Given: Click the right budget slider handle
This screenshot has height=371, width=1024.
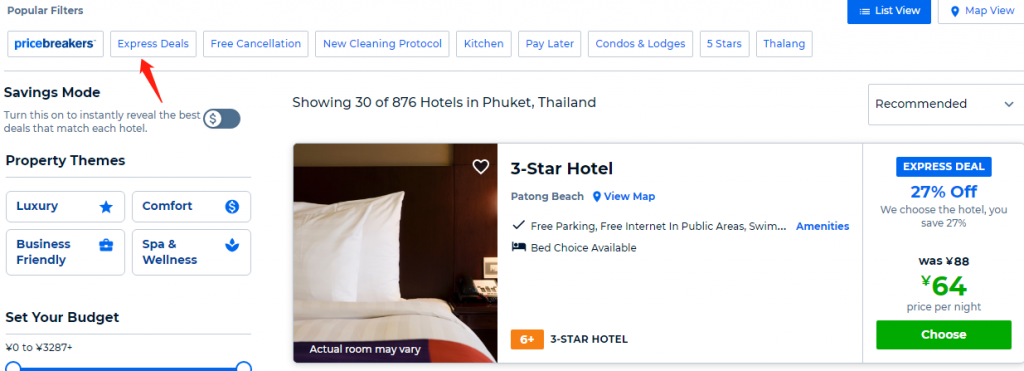Looking at the screenshot, I should point(244,367).
